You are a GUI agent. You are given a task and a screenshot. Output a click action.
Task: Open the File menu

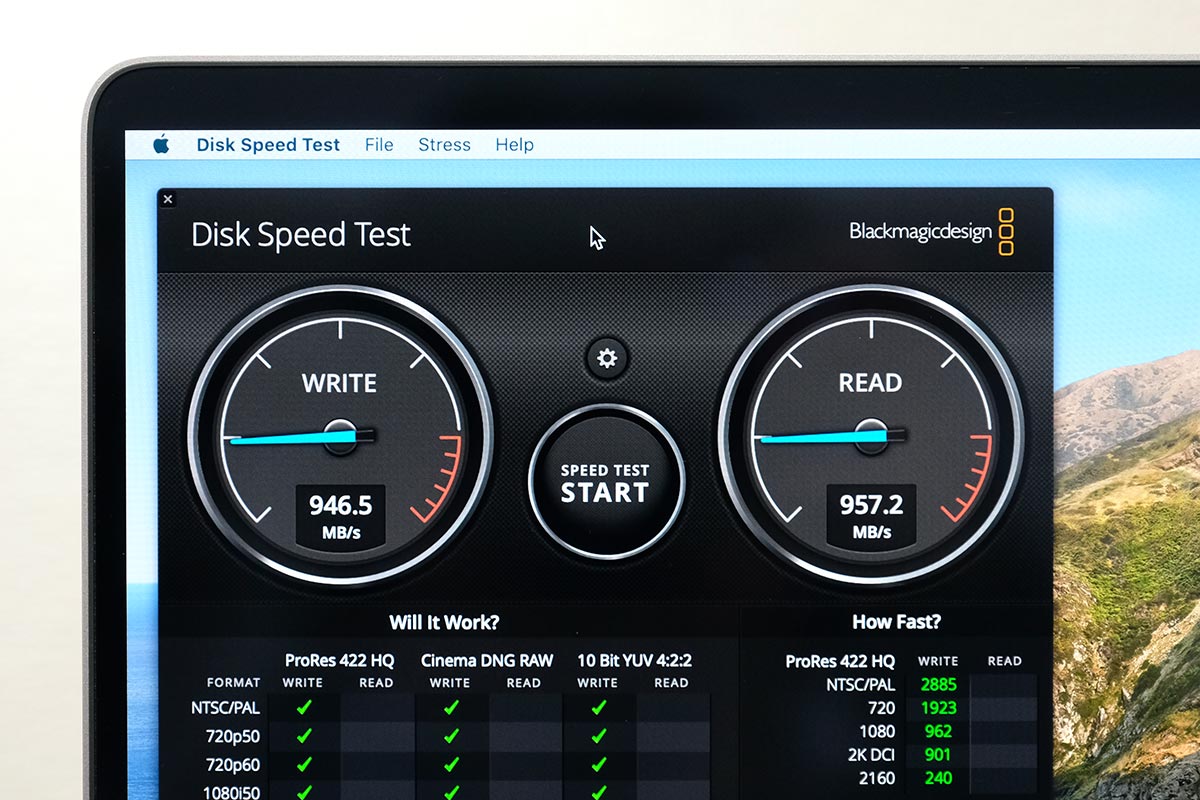click(x=379, y=145)
